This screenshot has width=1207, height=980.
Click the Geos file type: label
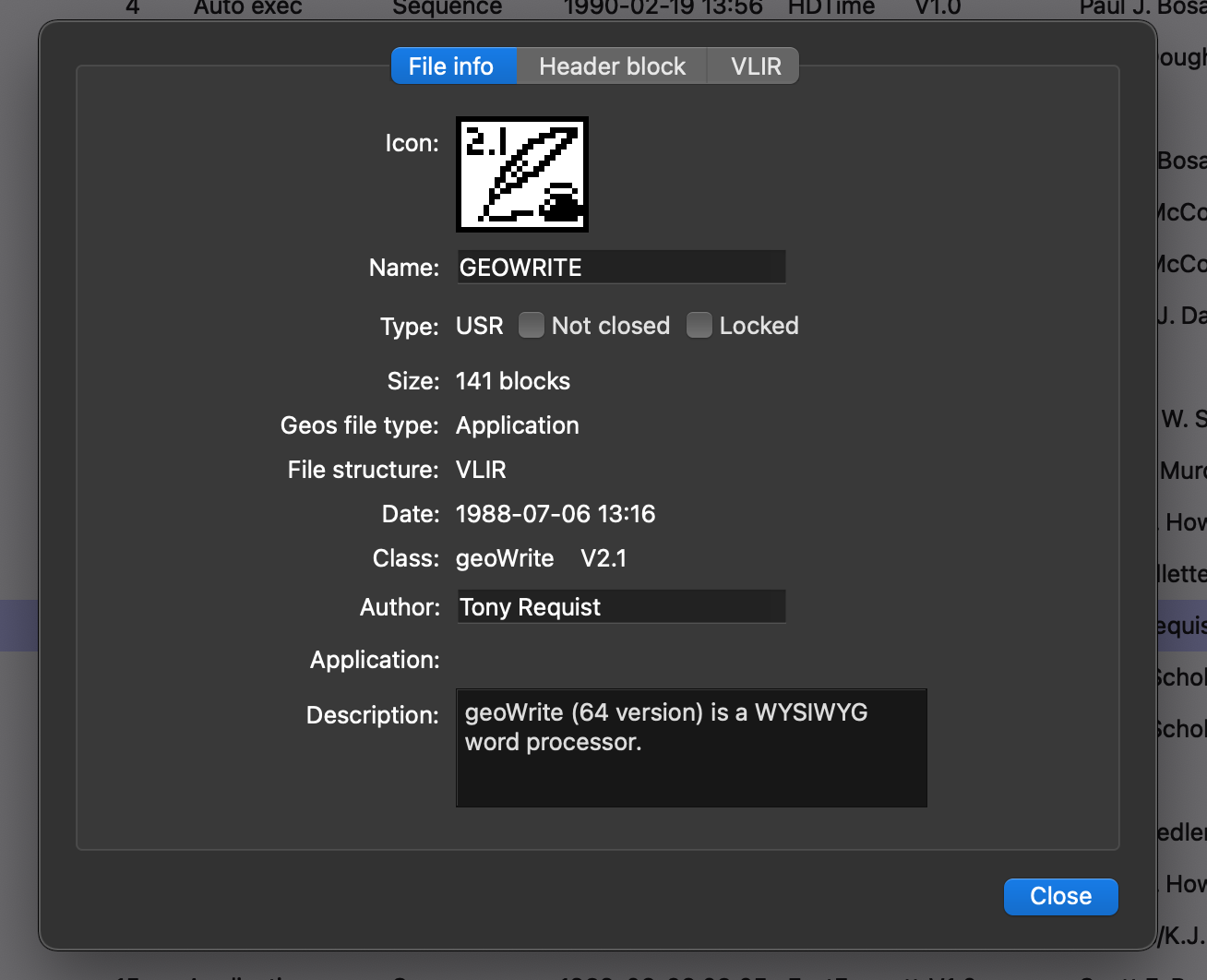pyautogui.click(x=360, y=425)
